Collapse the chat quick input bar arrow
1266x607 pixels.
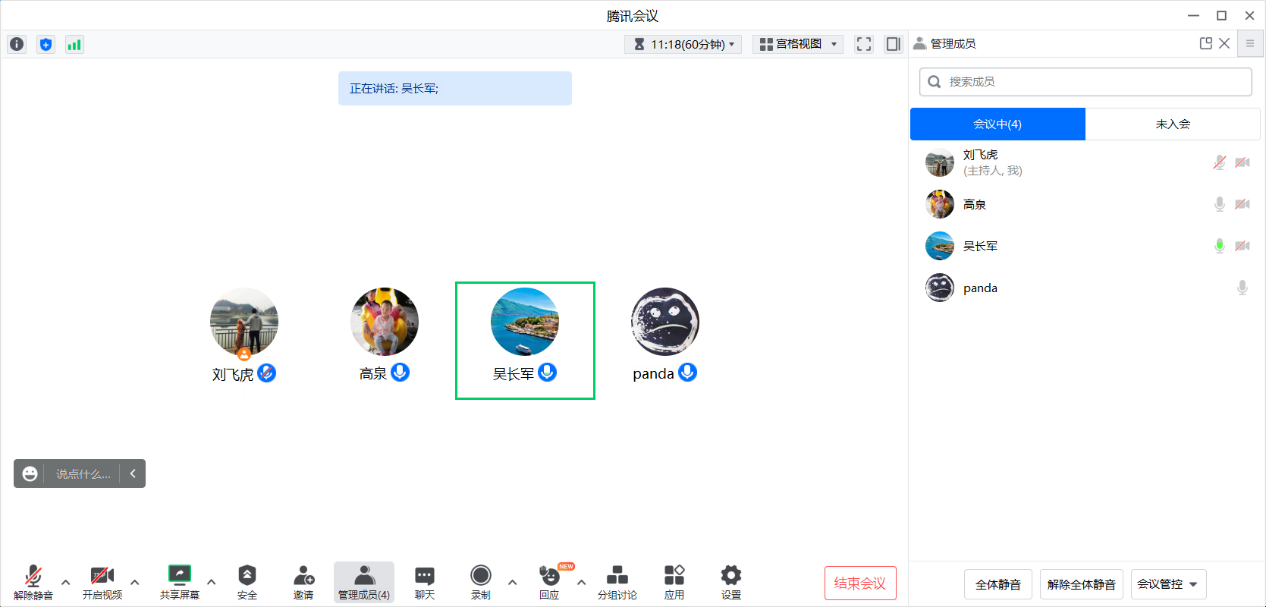pos(133,474)
